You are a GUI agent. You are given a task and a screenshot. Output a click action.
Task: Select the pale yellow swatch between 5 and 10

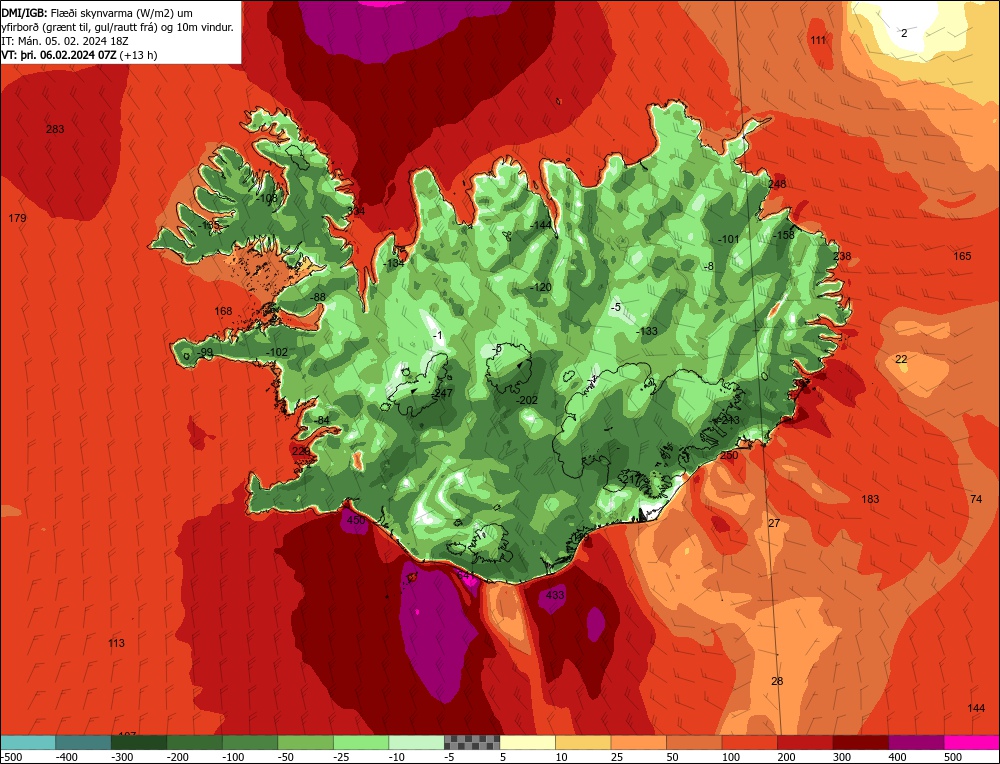point(527,742)
